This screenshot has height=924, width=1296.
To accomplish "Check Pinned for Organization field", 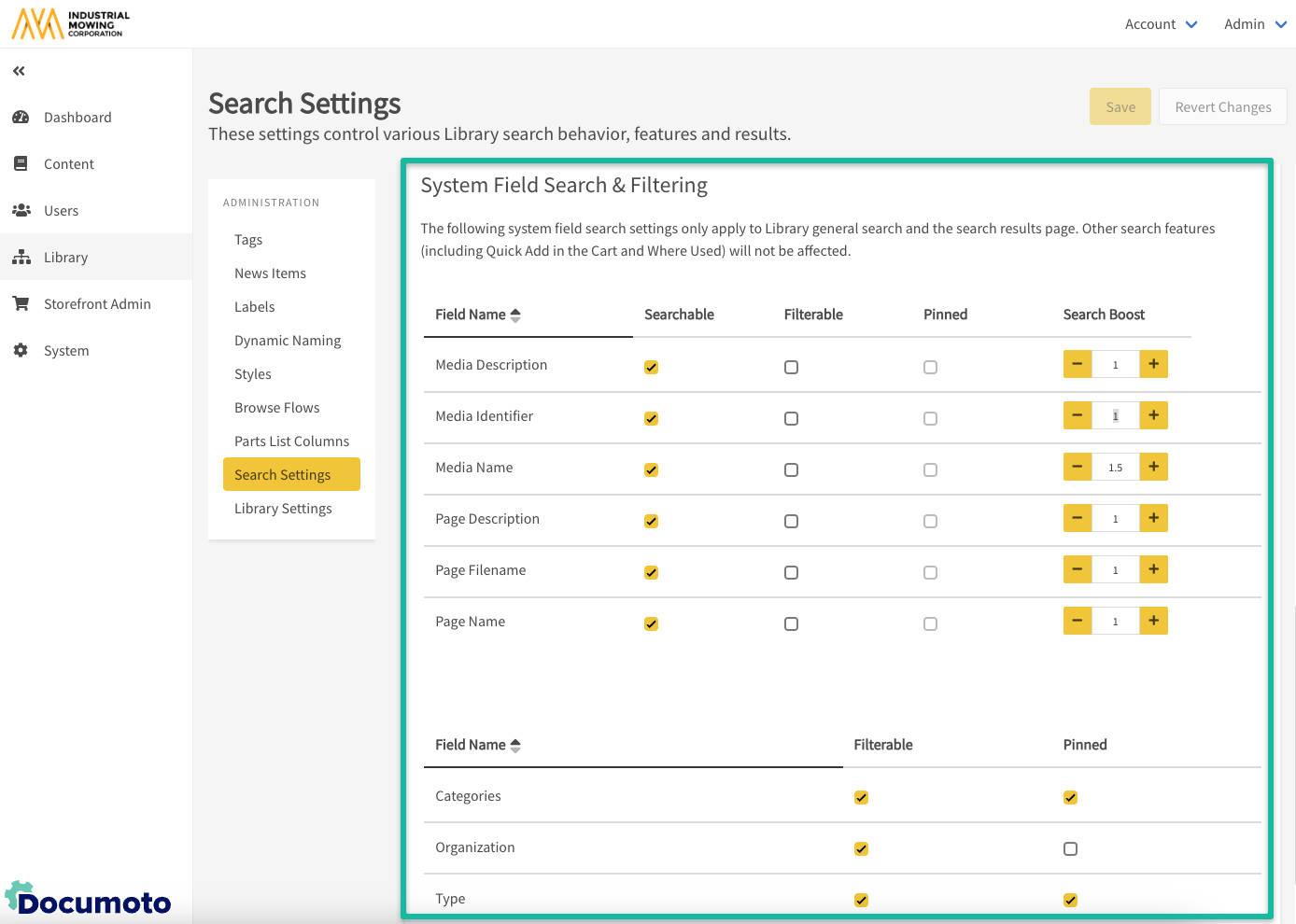I will 1070,849.
